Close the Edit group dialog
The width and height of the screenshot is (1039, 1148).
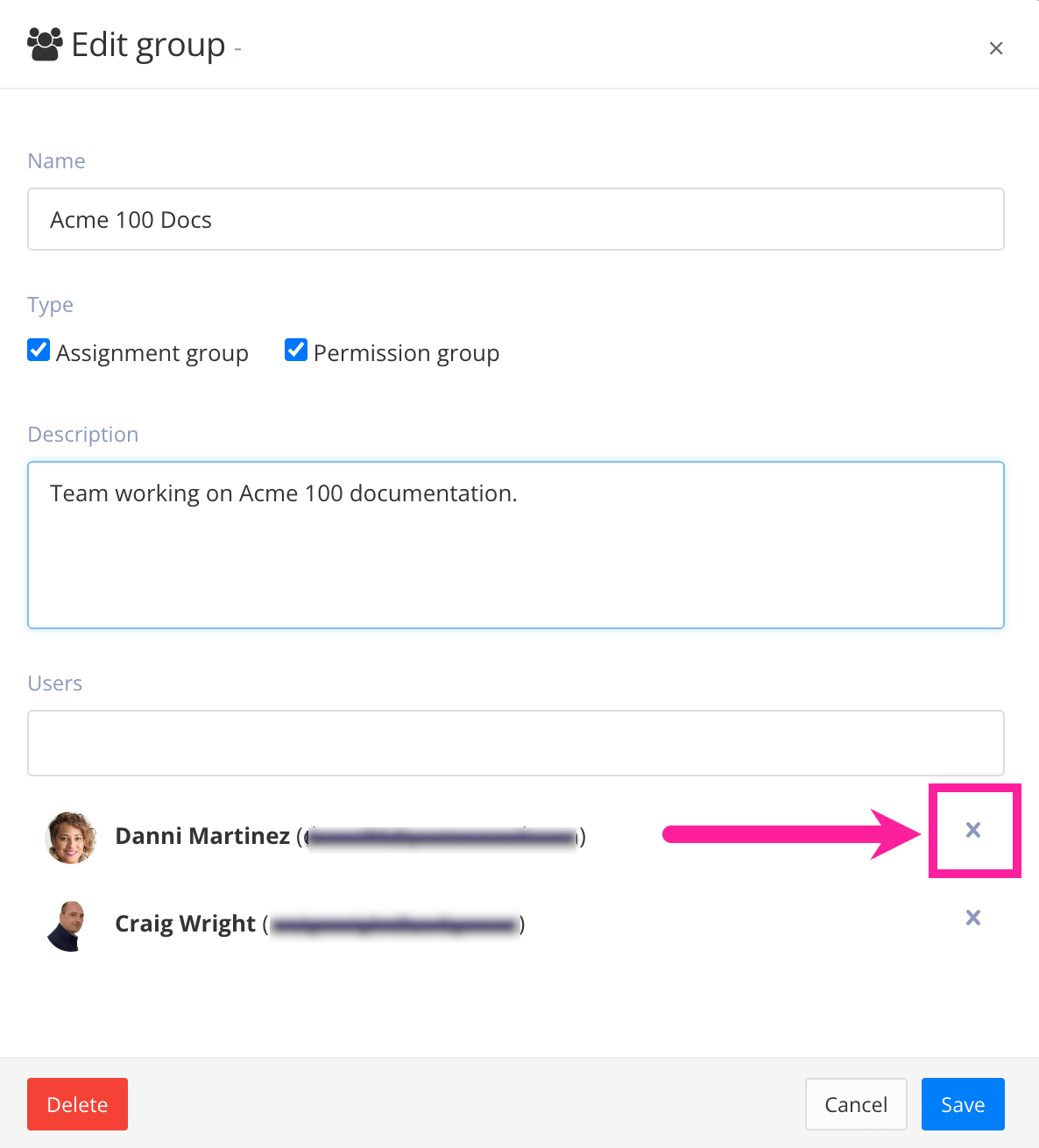(996, 48)
